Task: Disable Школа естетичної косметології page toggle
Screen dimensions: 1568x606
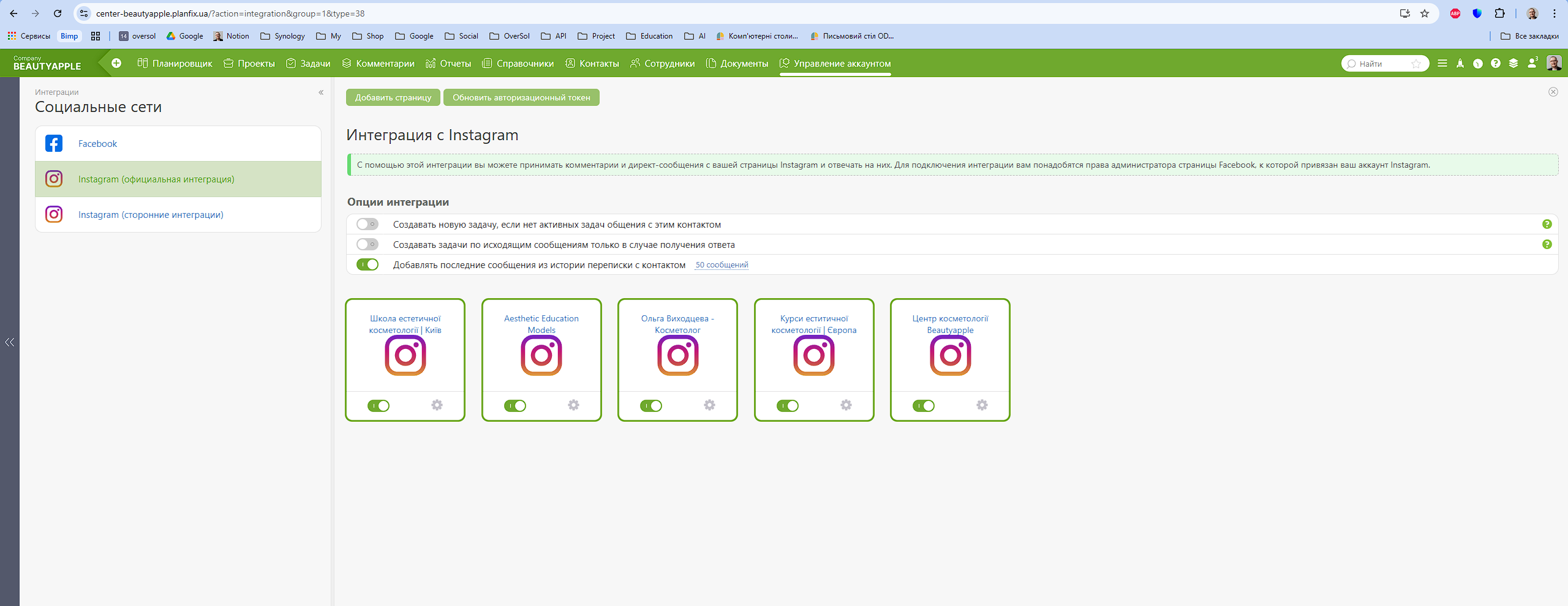Action: (x=379, y=406)
